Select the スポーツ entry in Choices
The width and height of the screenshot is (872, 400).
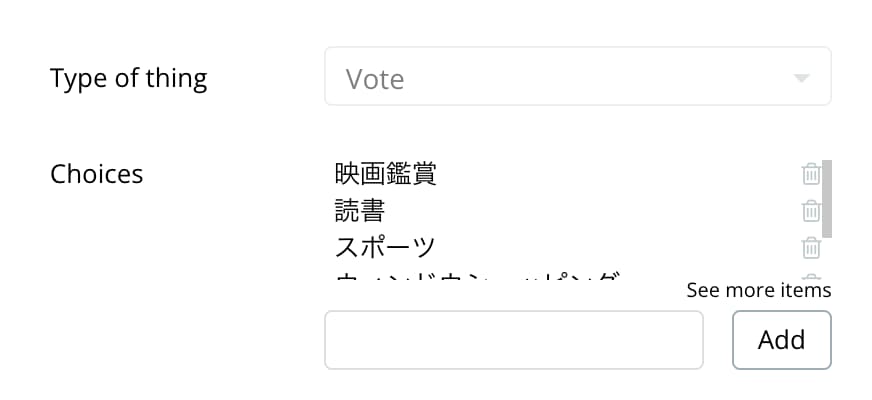pyautogui.click(x=385, y=247)
